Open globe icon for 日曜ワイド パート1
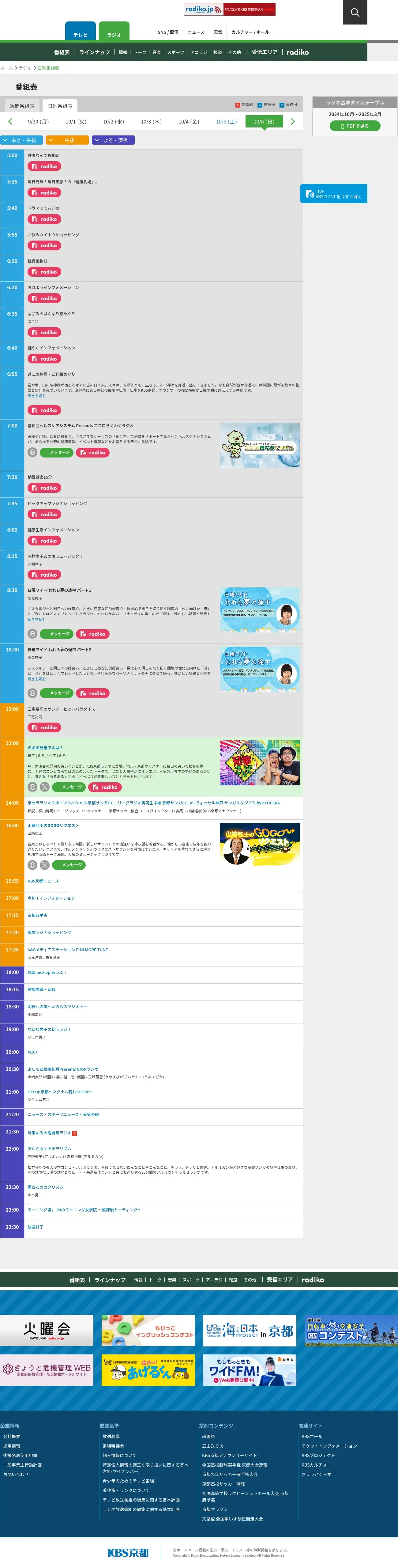 click(32, 634)
